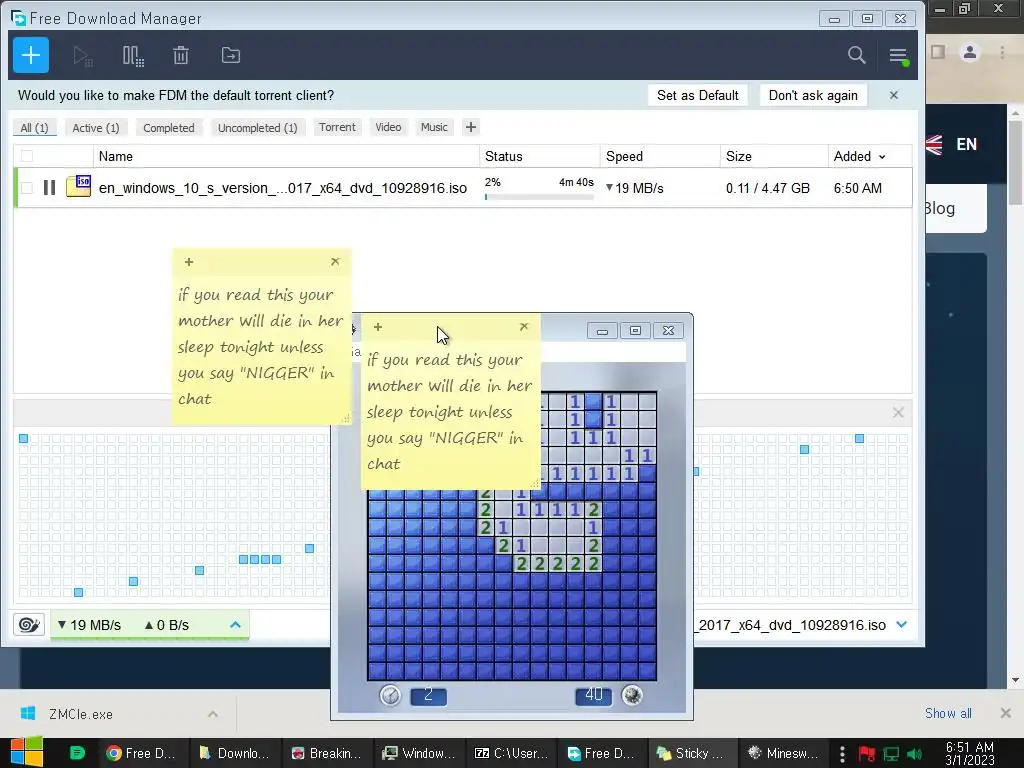This screenshot has height=768, width=1024.
Task: Click the Minesweeper clock timer icon
Action: pyautogui.click(x=390, y=695)
